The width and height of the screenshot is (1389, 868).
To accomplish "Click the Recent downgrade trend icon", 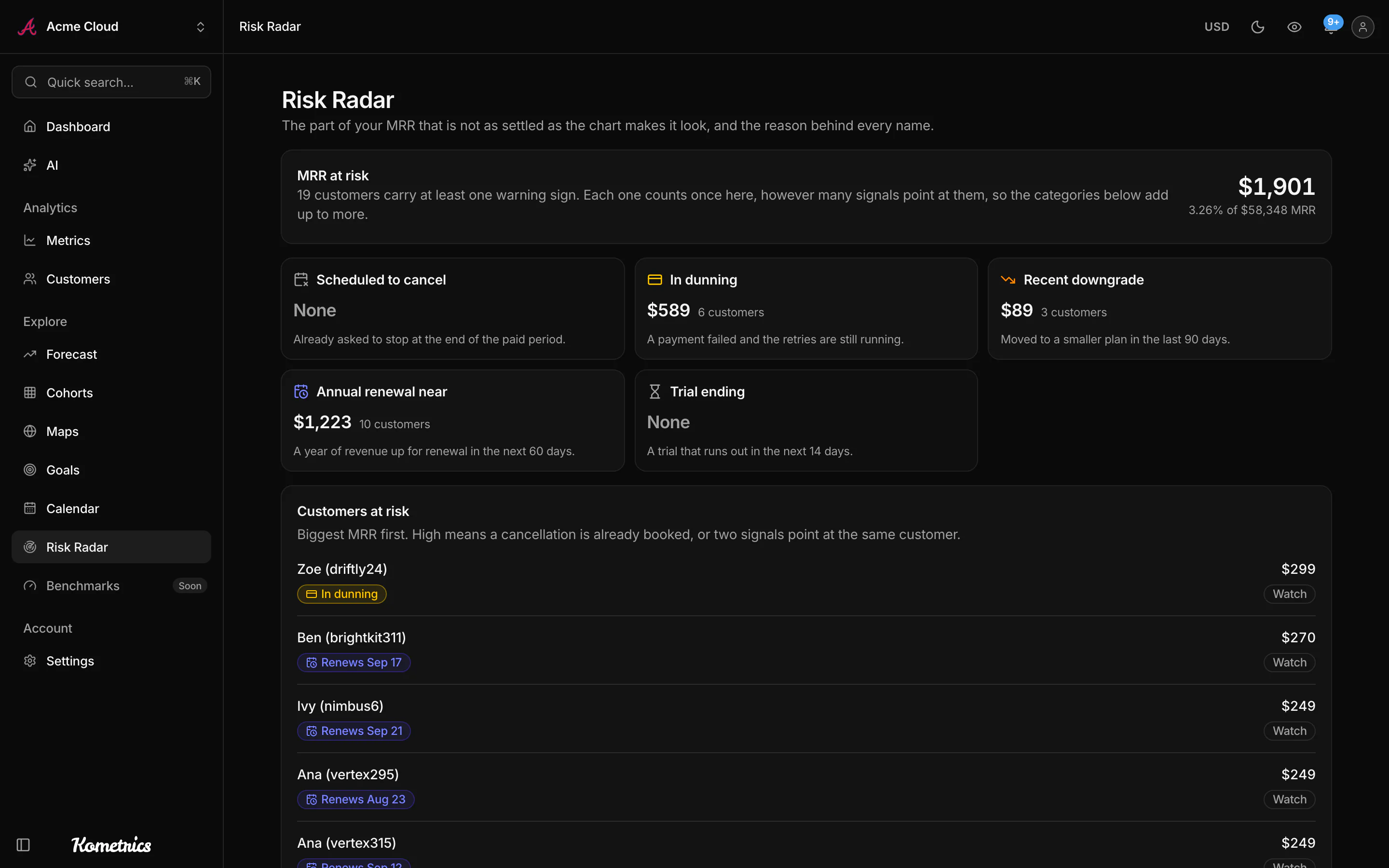I will coord(1008,280).
